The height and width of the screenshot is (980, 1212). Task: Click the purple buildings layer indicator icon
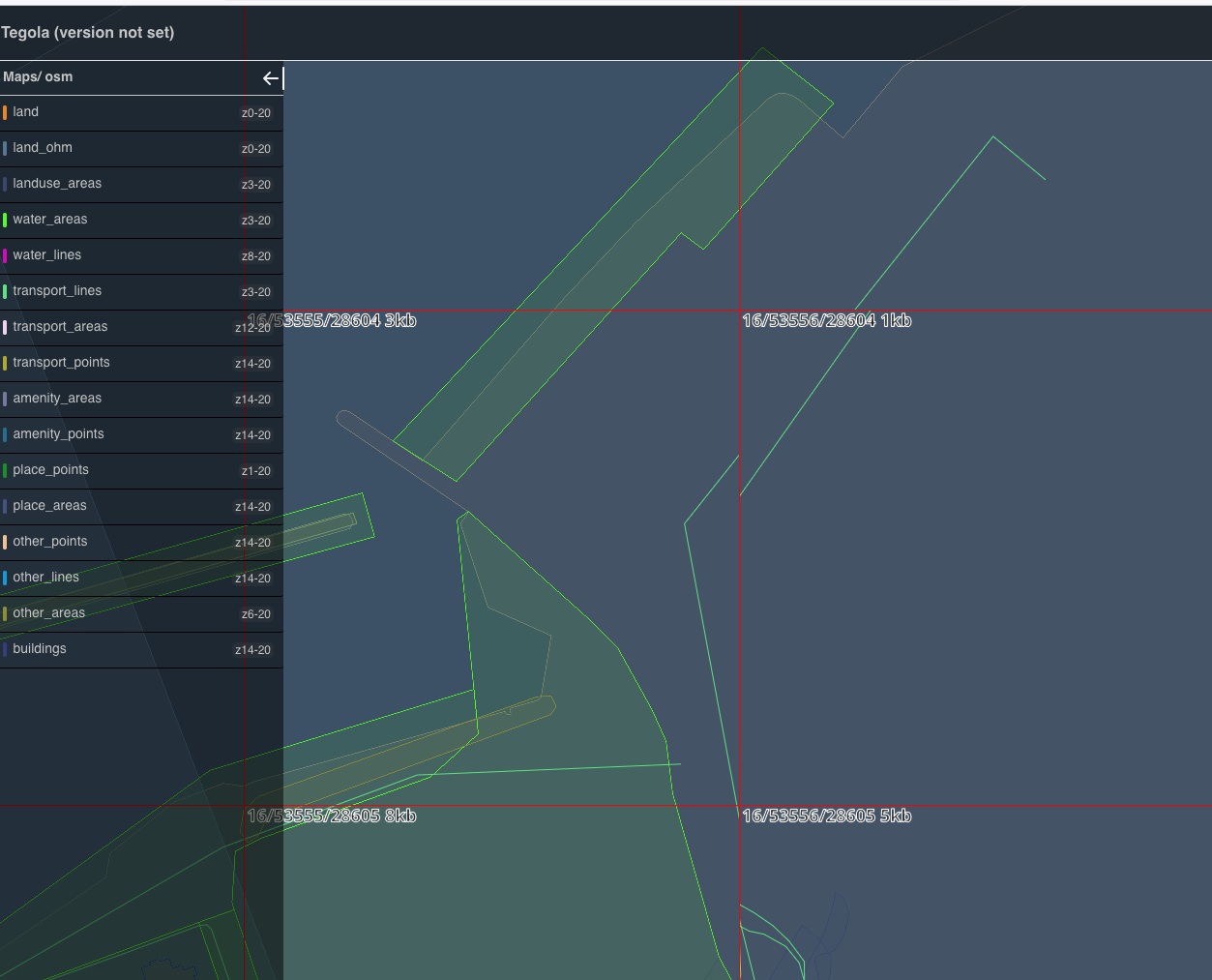[x=6, y=649]
